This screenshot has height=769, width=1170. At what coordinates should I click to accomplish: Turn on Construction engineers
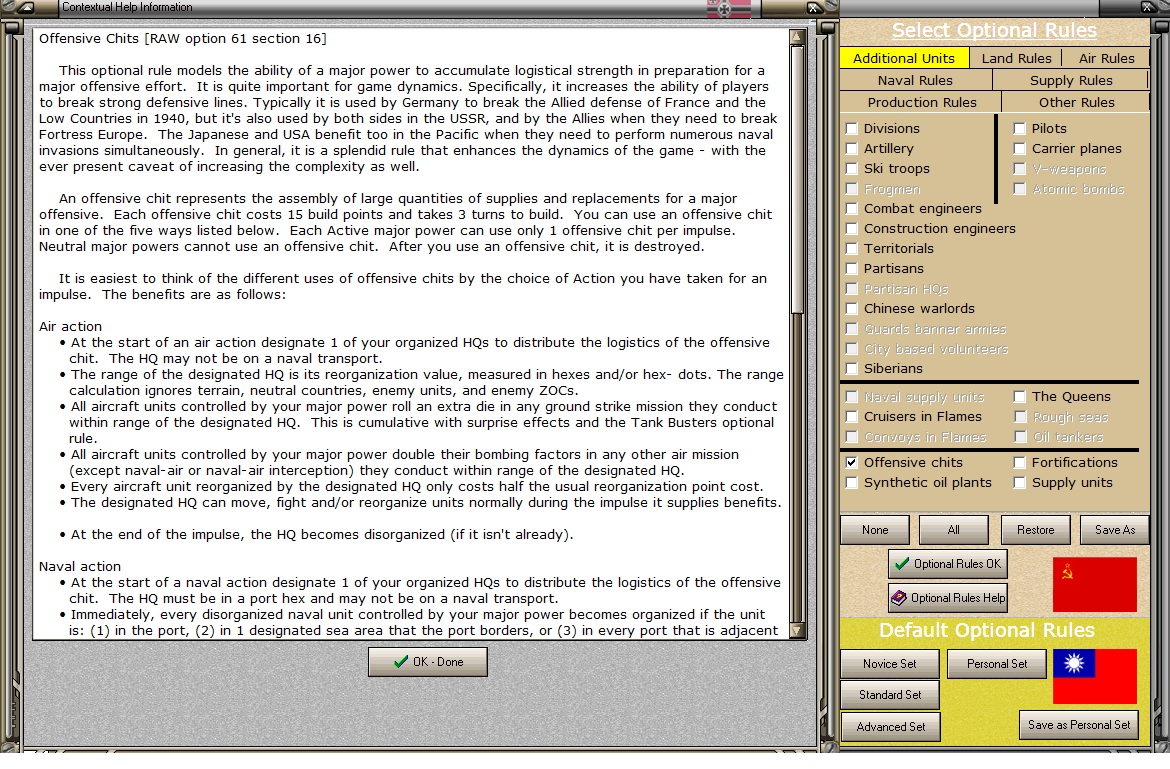(851, 228)
